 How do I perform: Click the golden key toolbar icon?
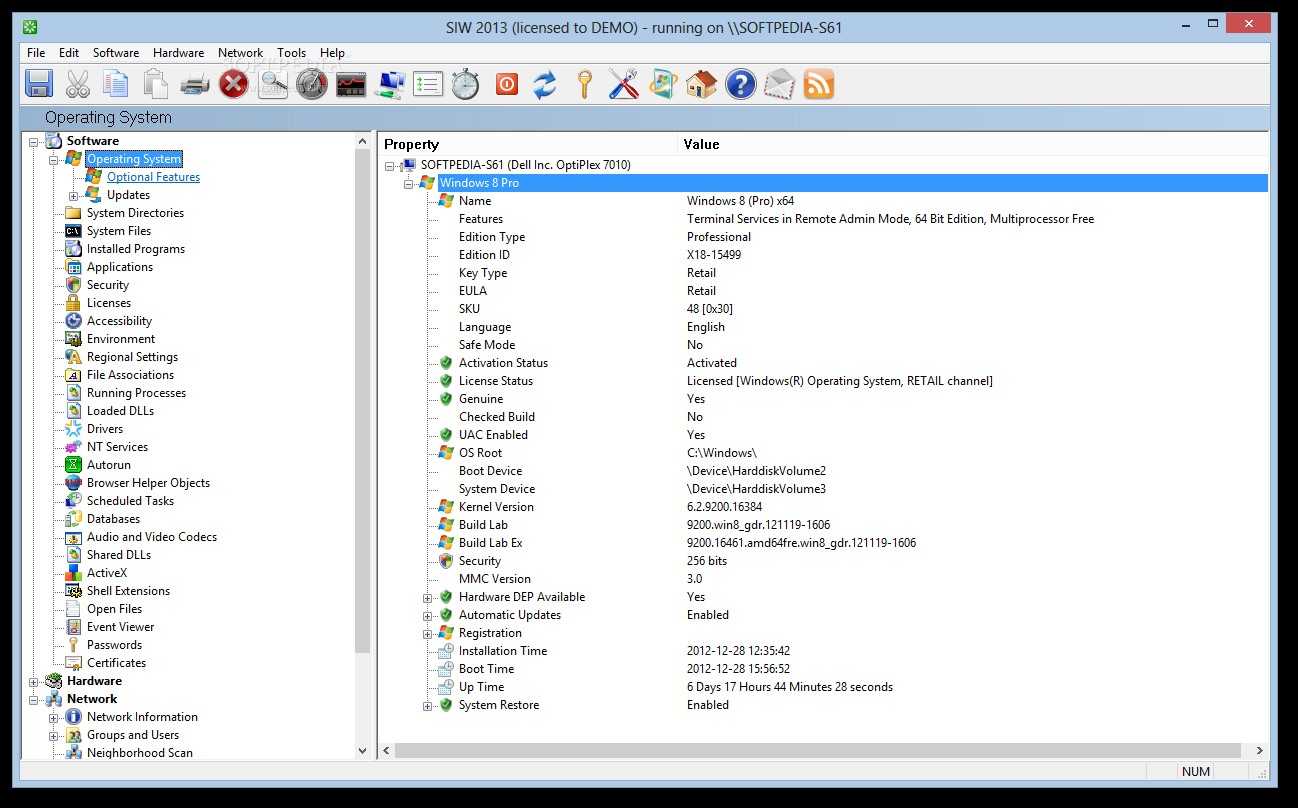(584, 84)
